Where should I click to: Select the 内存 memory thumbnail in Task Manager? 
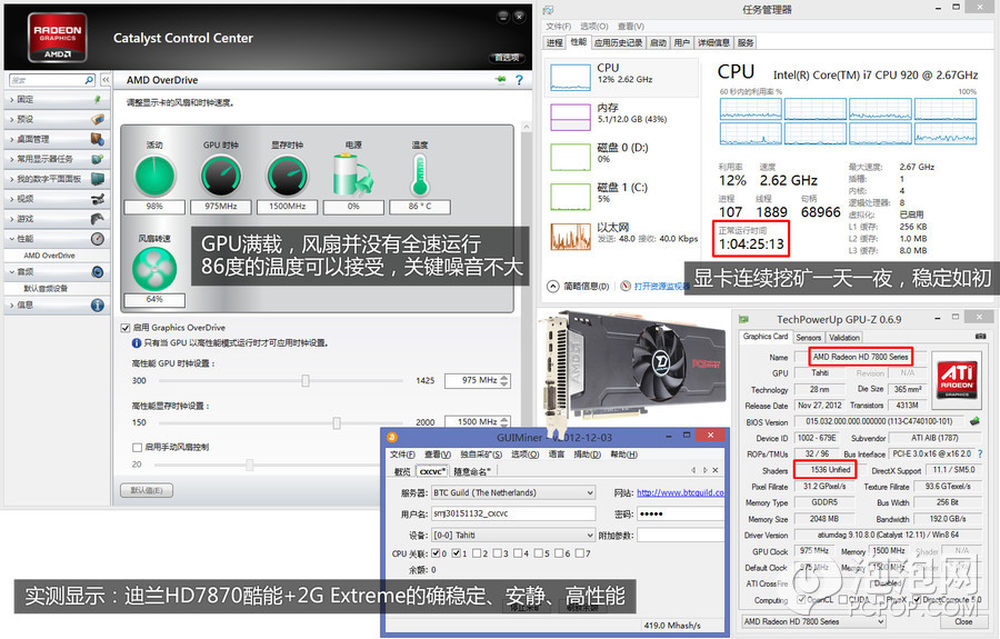click(570, 117)
